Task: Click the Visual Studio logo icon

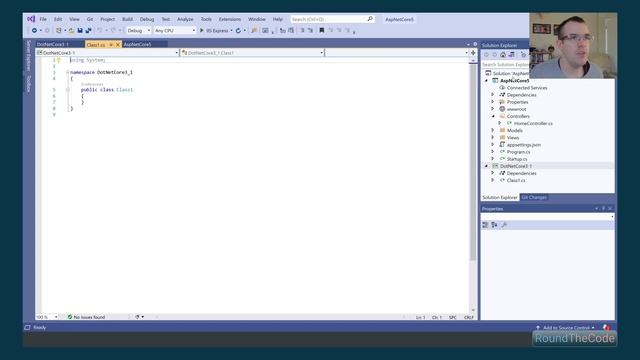Action: pyautogui.click(x=31, y=19)
